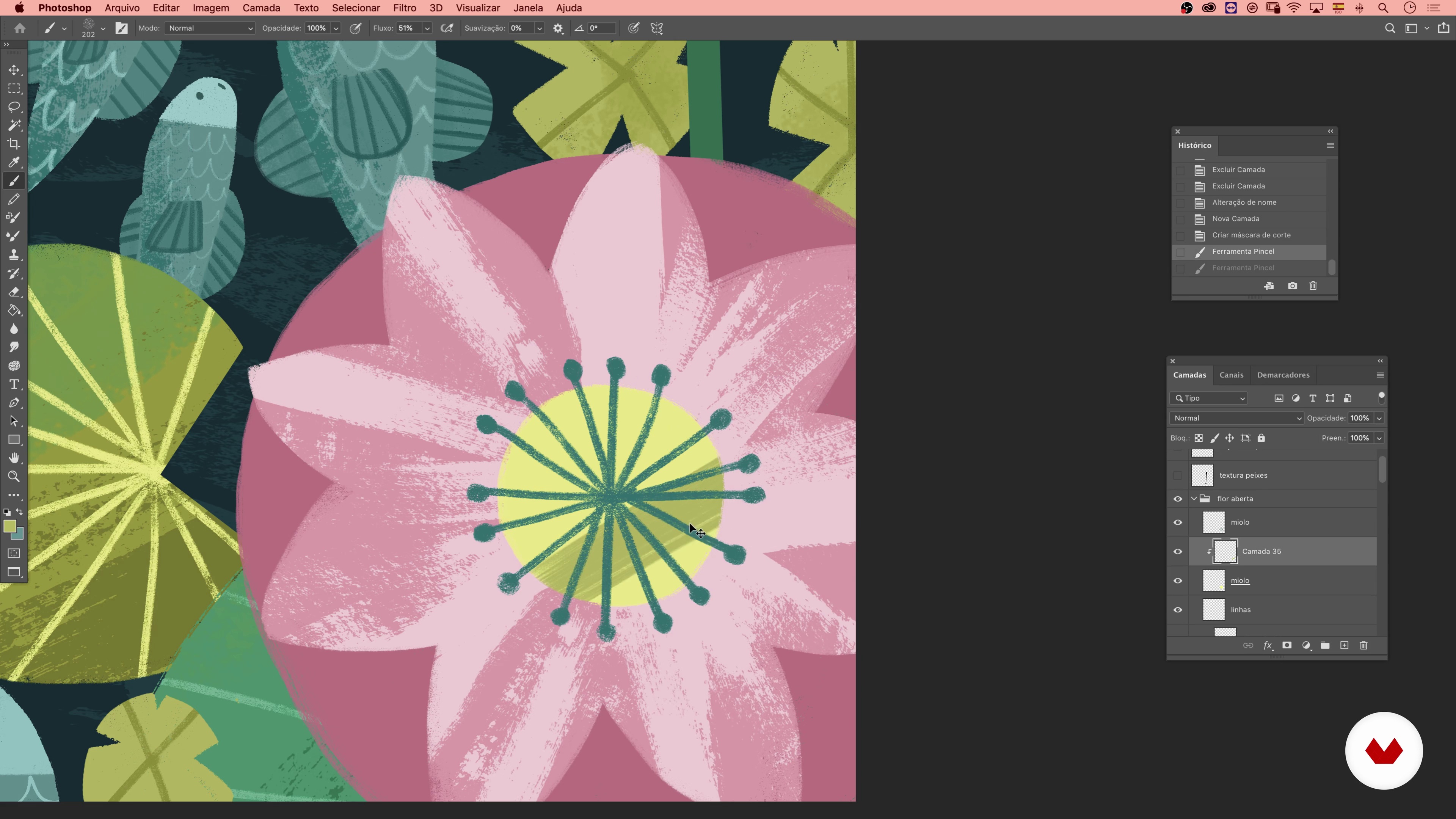
Task: Select the Path Selection arrow tool
Action: pyautogui.click(x=14, y=421)
